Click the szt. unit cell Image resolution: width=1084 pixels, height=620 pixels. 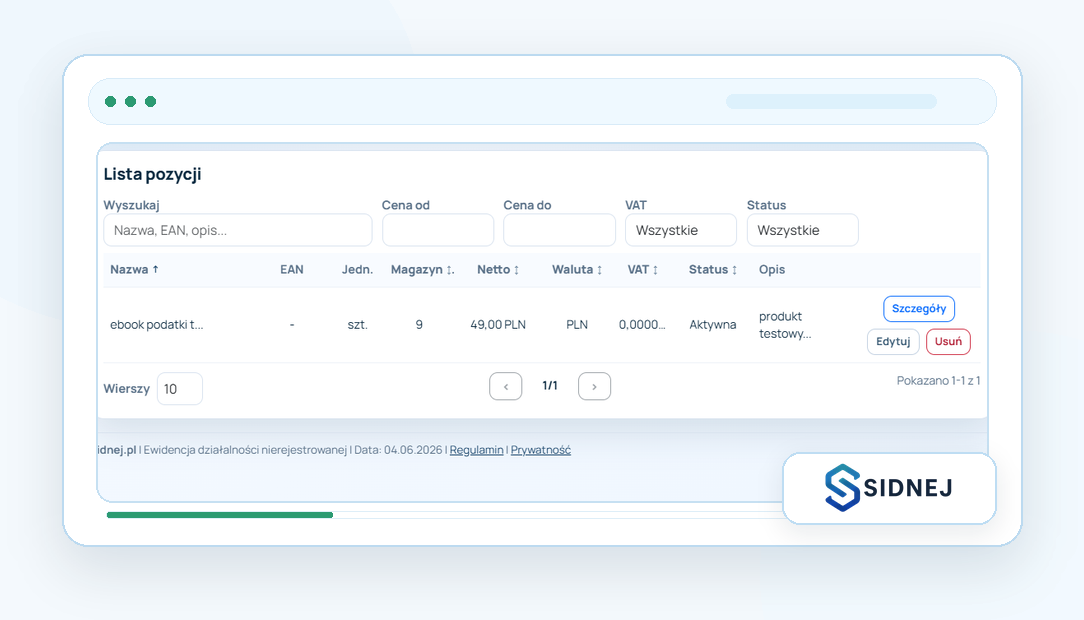[x=357, y=325]
